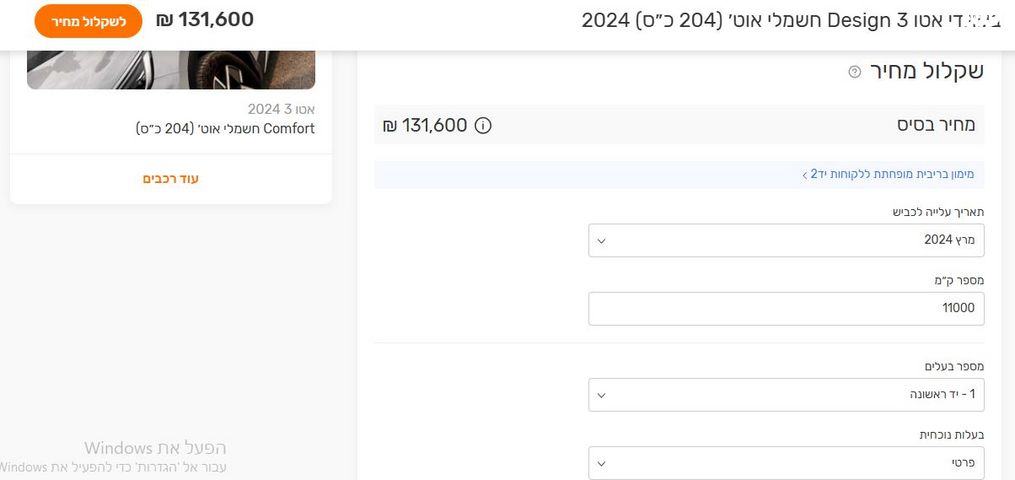Click the 131,600 ₪ price in the header
The width and height of the screenshot is (1015, 480).
205,20
